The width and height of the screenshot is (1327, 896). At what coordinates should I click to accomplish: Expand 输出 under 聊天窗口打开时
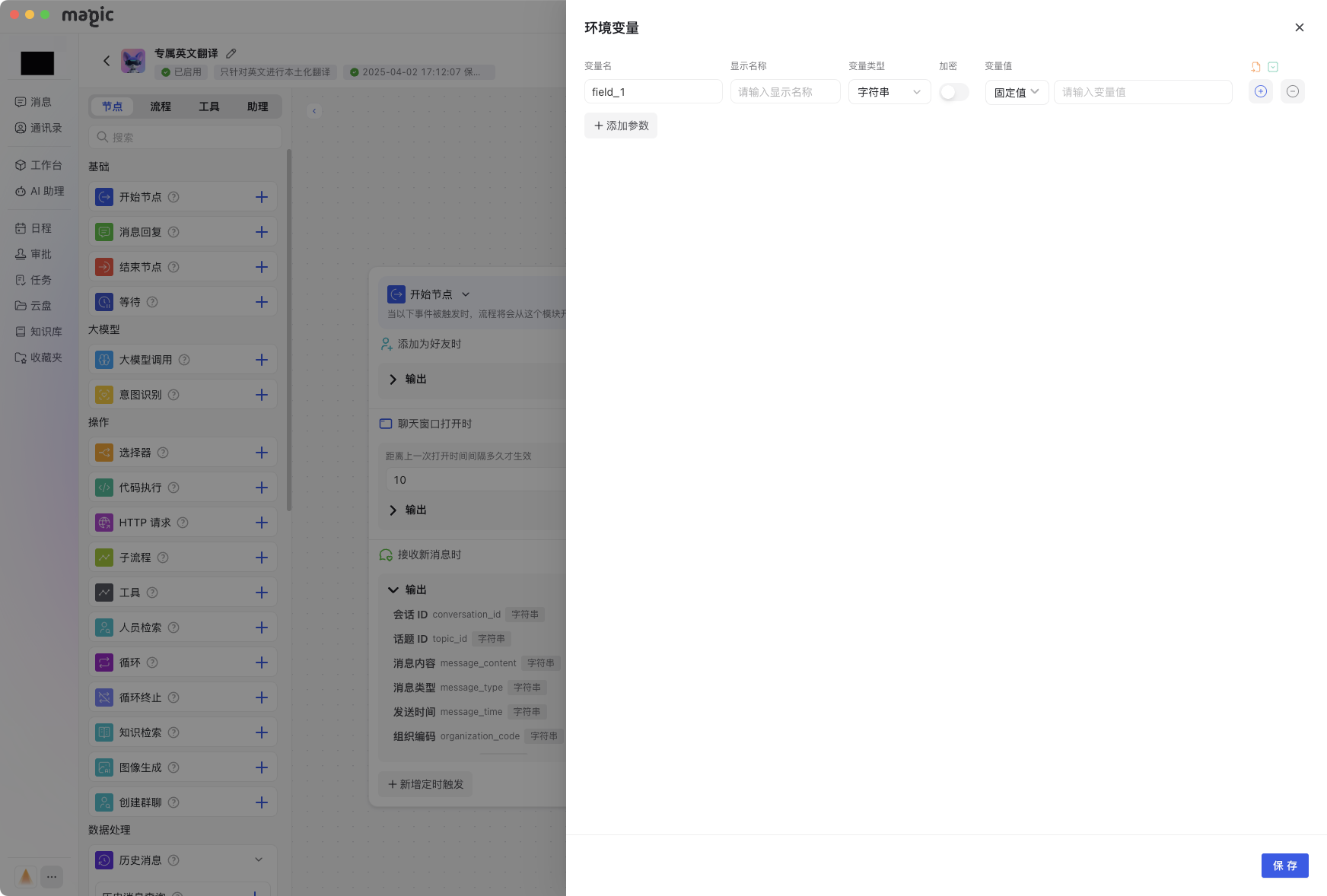click(393, 510)
